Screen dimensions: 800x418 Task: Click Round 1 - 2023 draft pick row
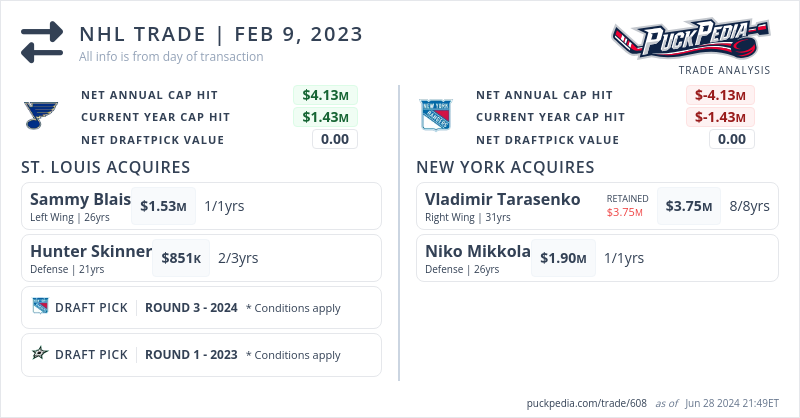201,354
